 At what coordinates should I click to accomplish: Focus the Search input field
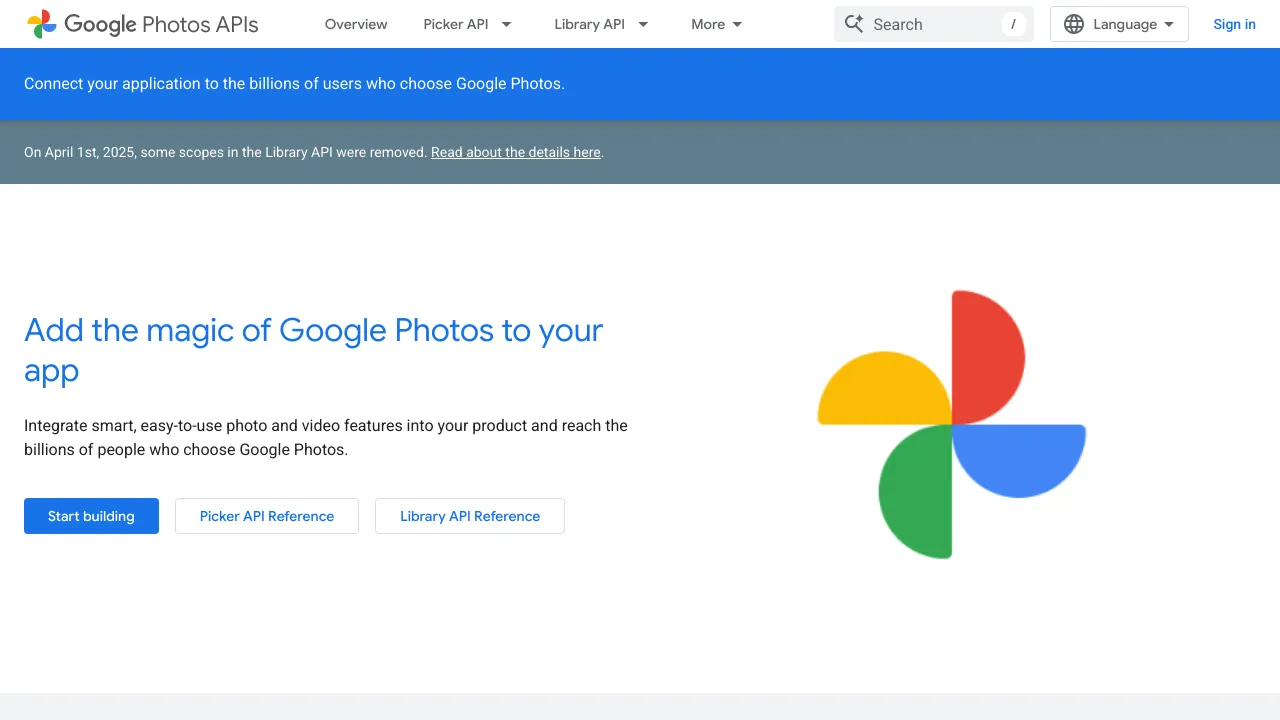[x=933, y=24]
